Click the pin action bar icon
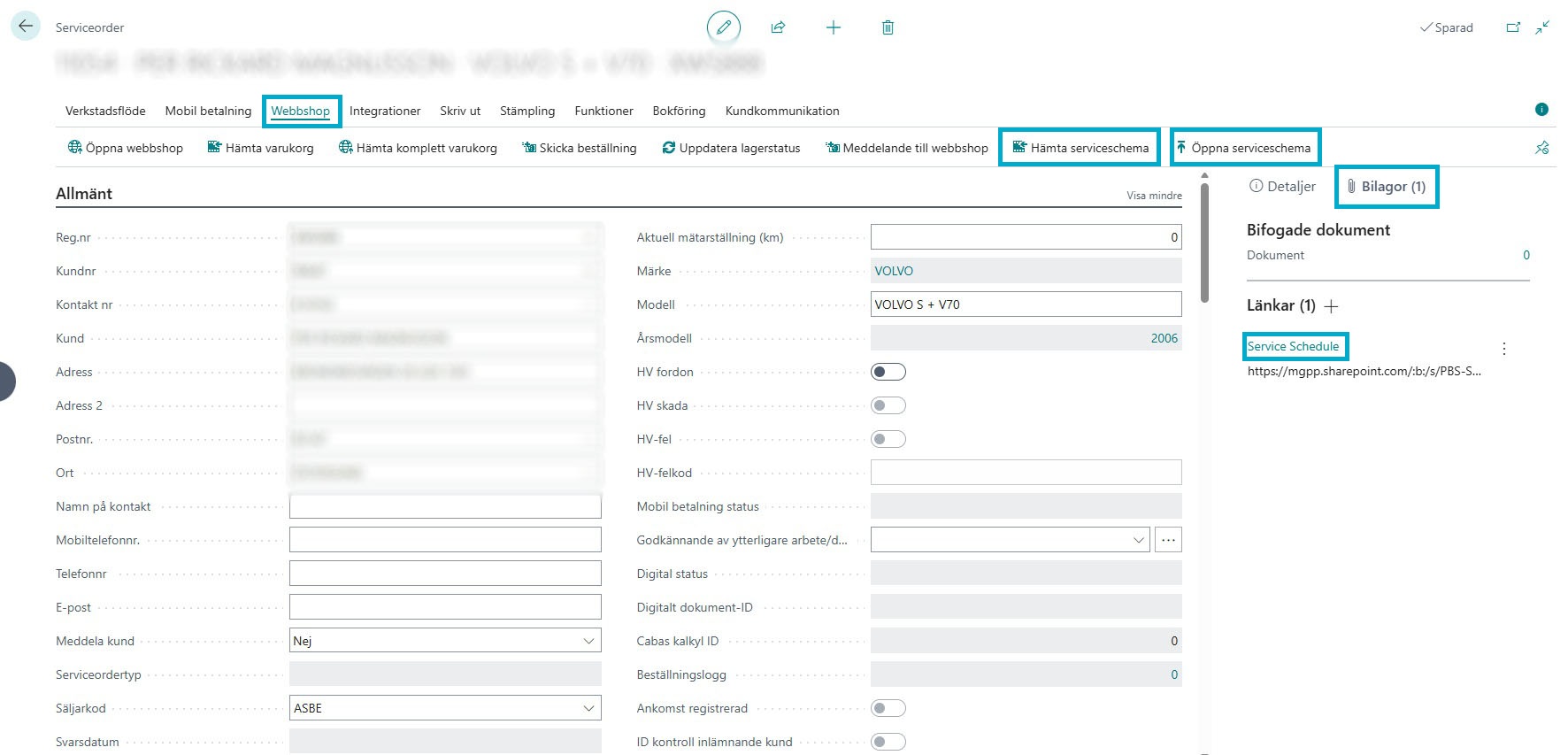This screenshot has height=755, width=1568. [x=1541, y=148]
